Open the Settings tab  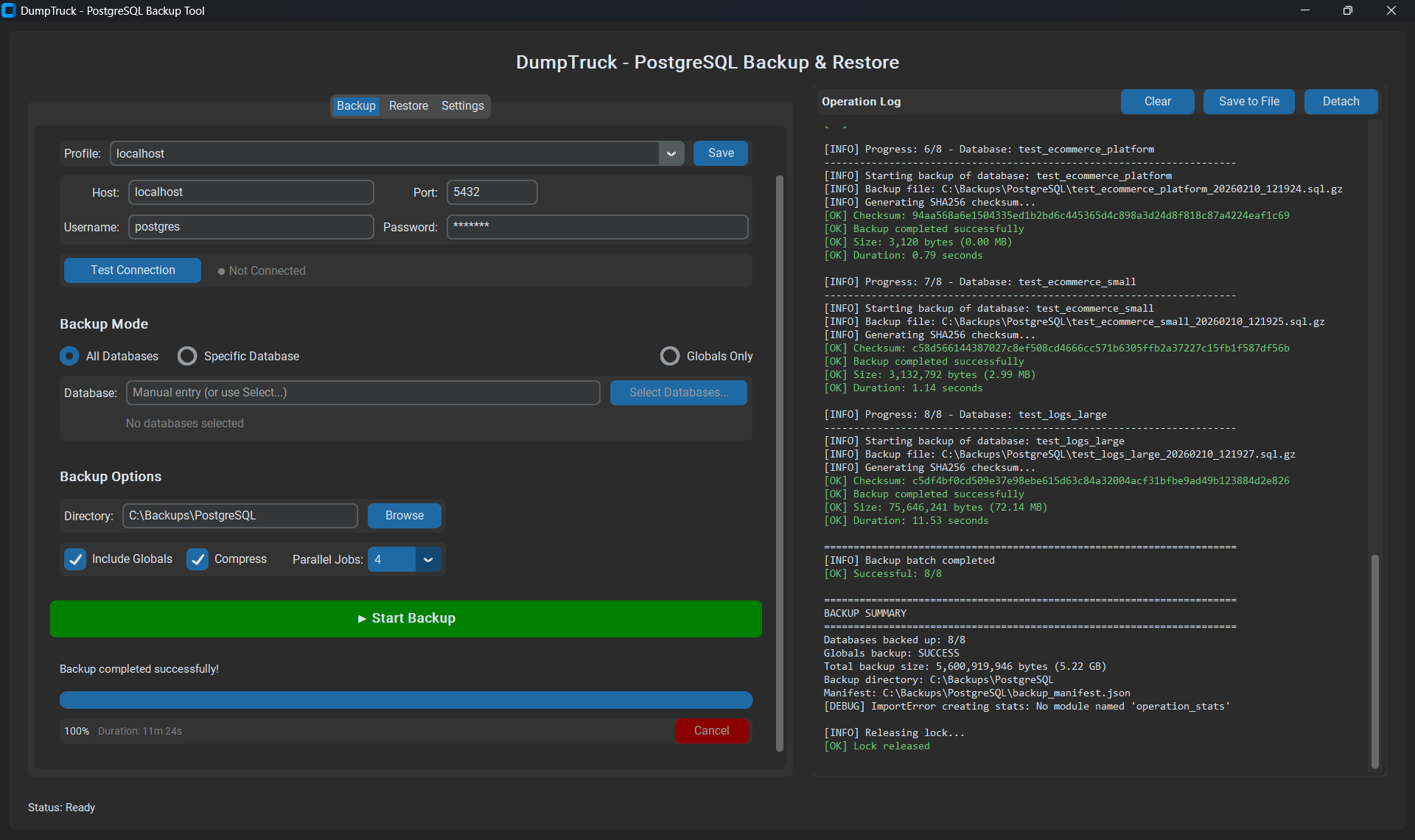pos(462,105)
